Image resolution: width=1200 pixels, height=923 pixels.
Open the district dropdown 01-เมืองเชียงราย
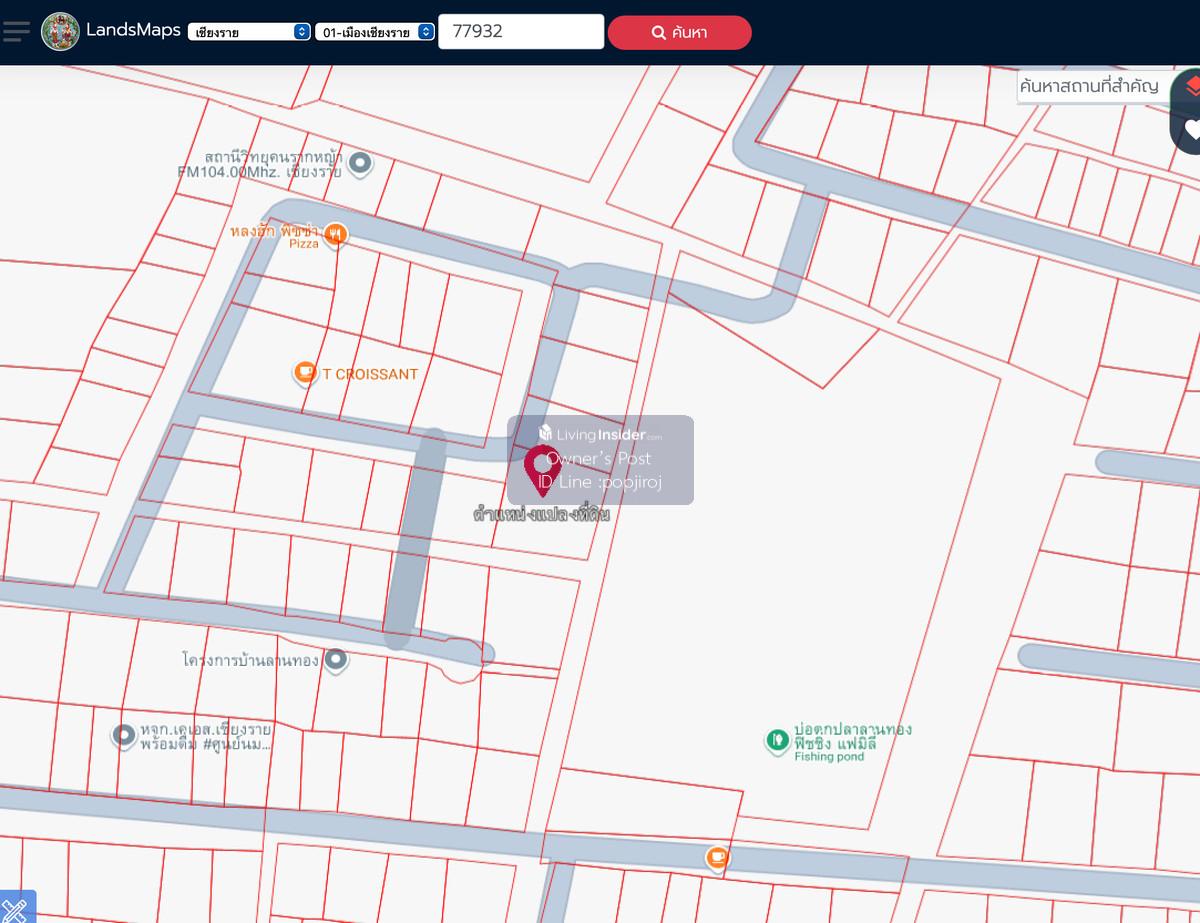375,32
